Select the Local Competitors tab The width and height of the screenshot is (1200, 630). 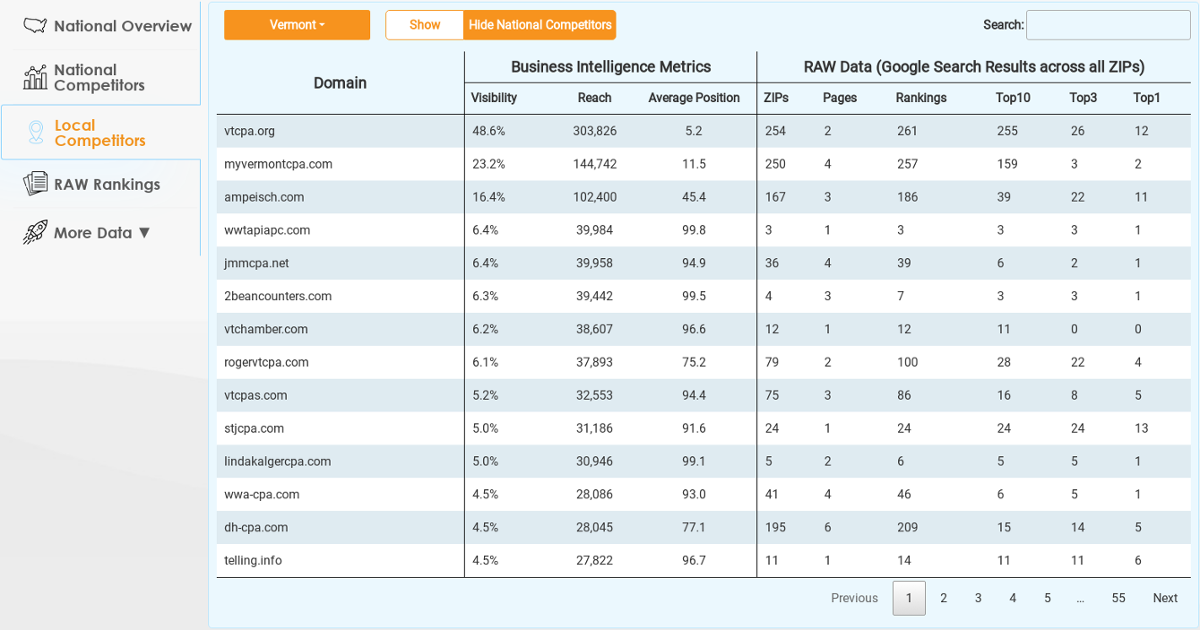(x=100, y=132)
